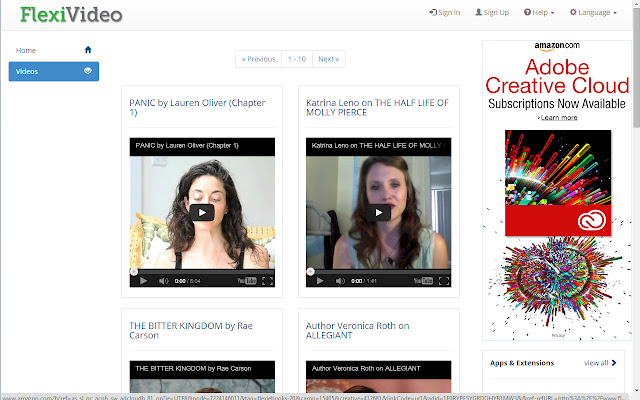Click the chevron next to view all
Image resolution: width=640 pixels, height=400 pixels.
coord(614,363)
